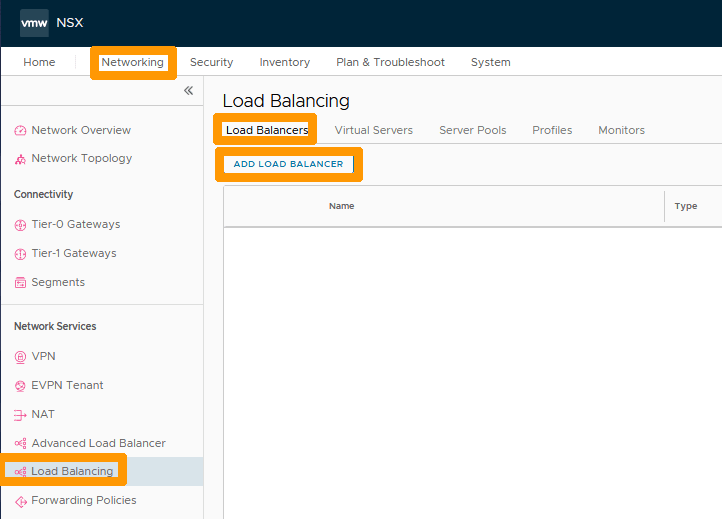Select the Load Balancers sub-tab
The width and height of the screenshot is (722, 519).
[x=267, y=130]
